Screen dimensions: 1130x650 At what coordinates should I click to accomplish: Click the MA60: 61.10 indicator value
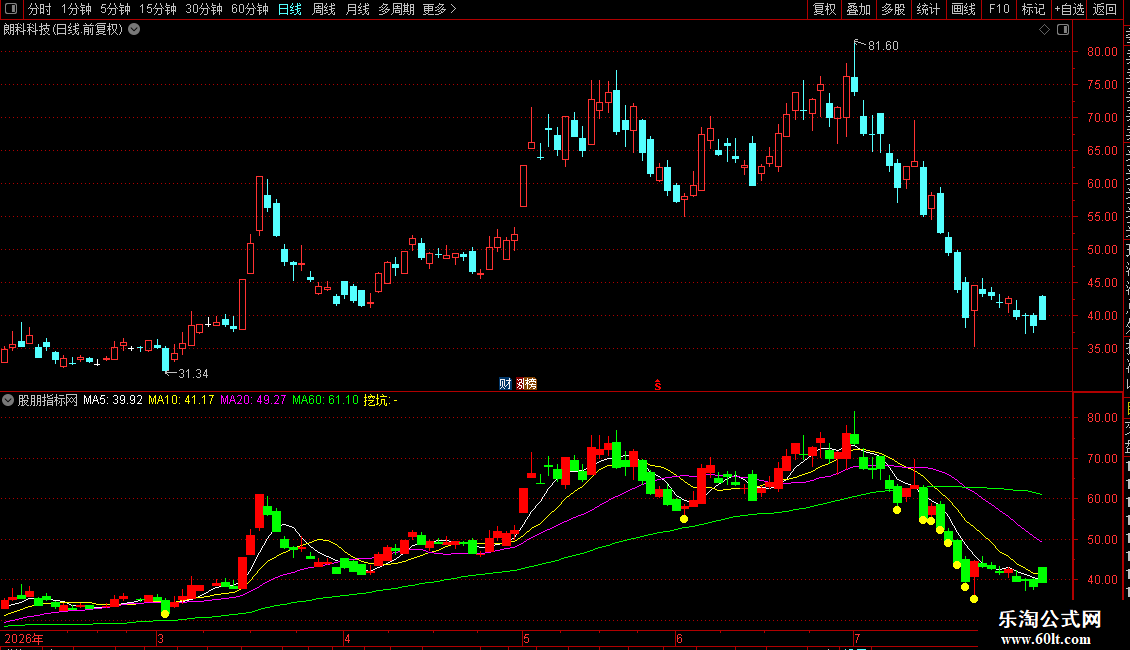(325, 400)
